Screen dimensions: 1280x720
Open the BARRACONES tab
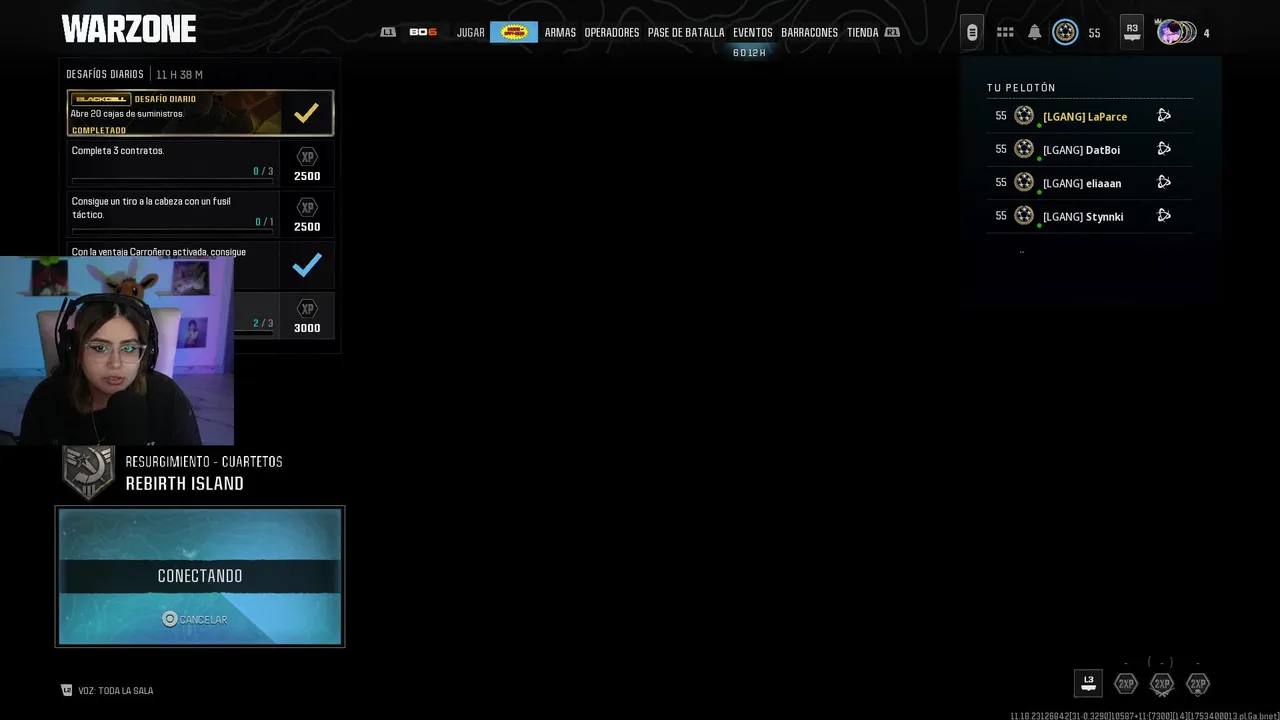click(809, 33)
